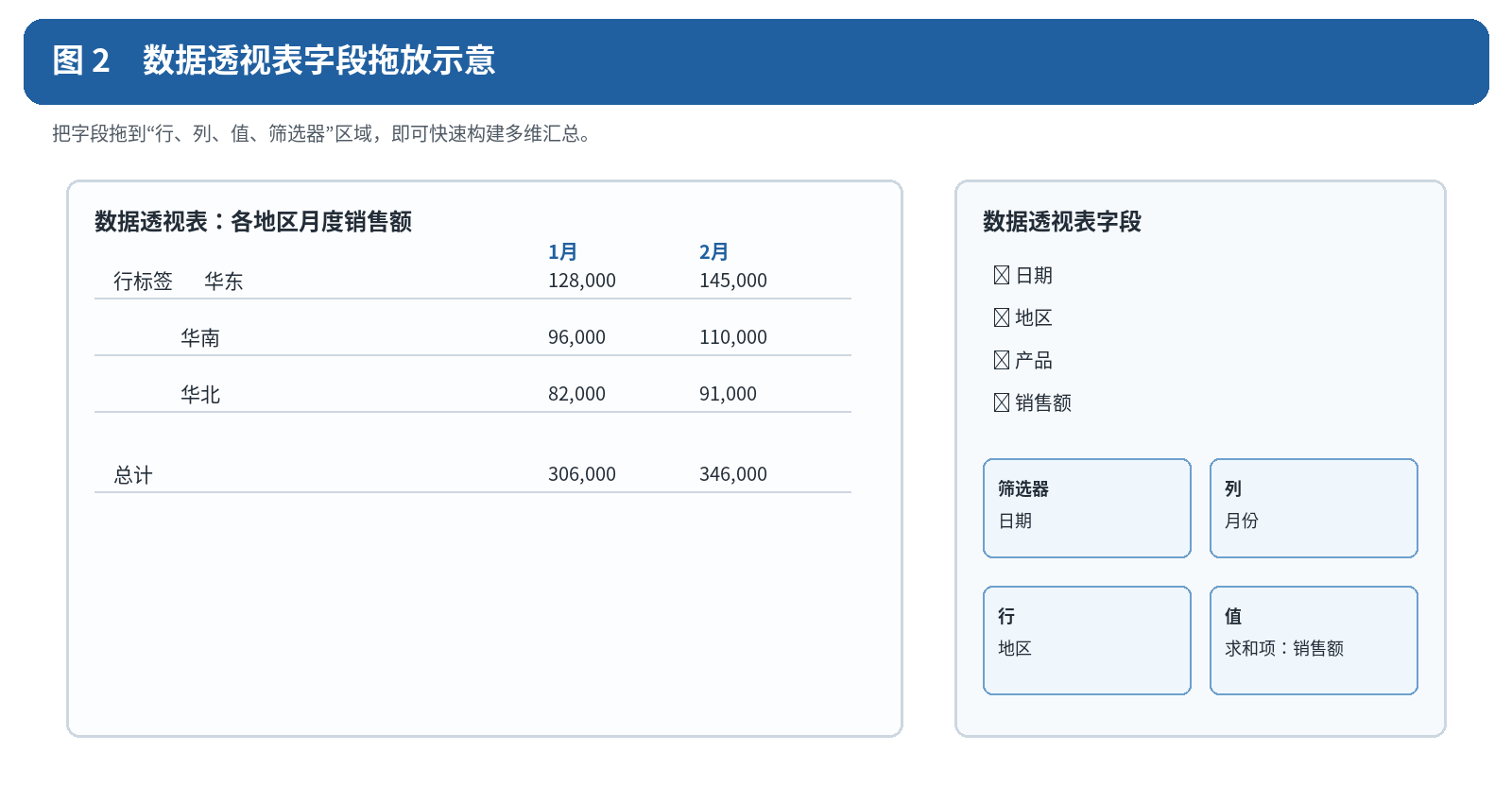Toggle the 产品 field checkbox
The width and height of the screenshot is (1512, 803).
(1002, 360)
